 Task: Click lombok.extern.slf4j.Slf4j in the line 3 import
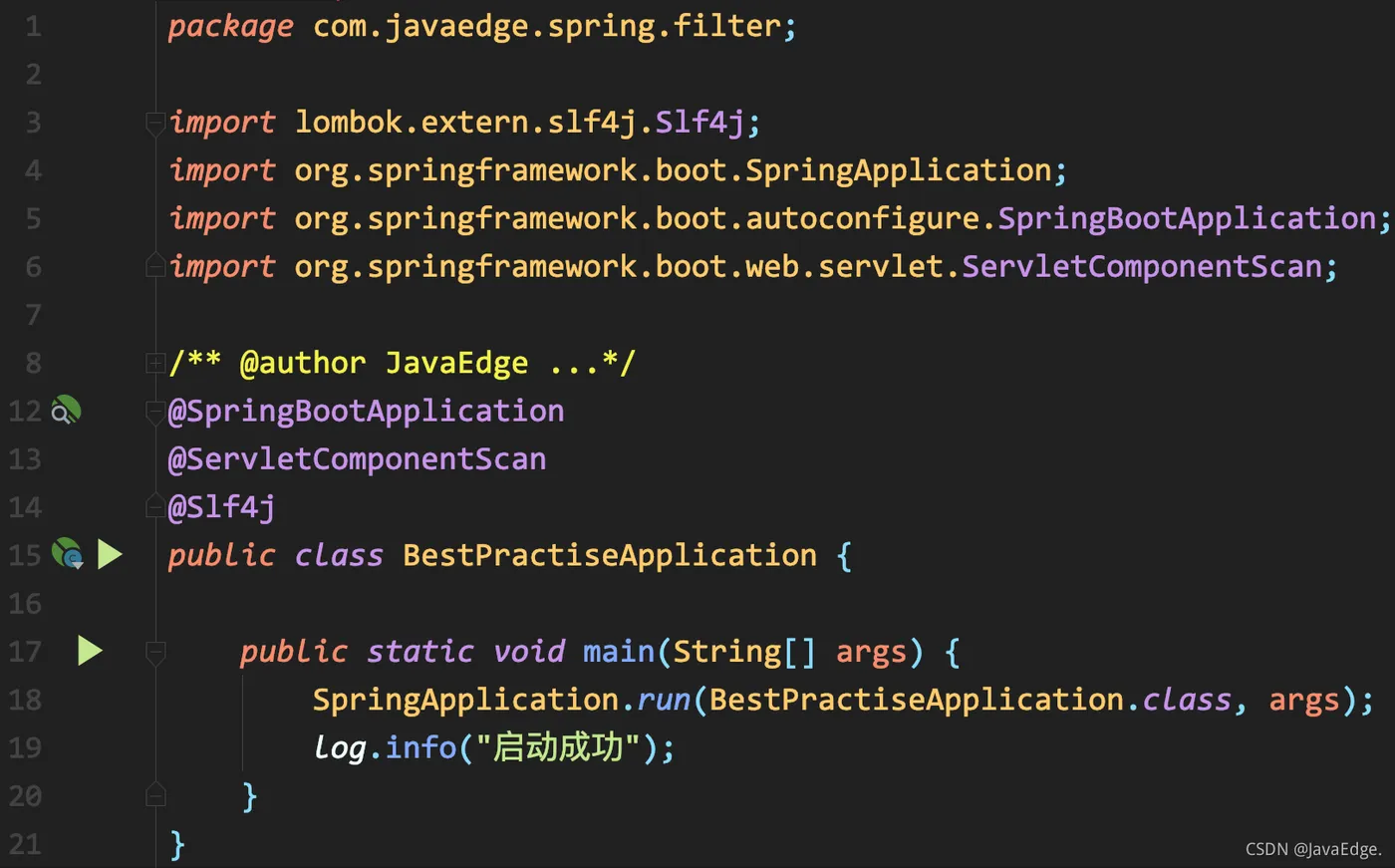click(519, 123)
